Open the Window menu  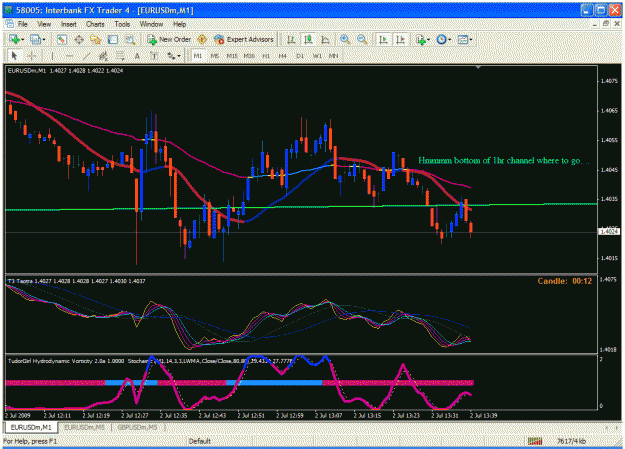[151, 24]
